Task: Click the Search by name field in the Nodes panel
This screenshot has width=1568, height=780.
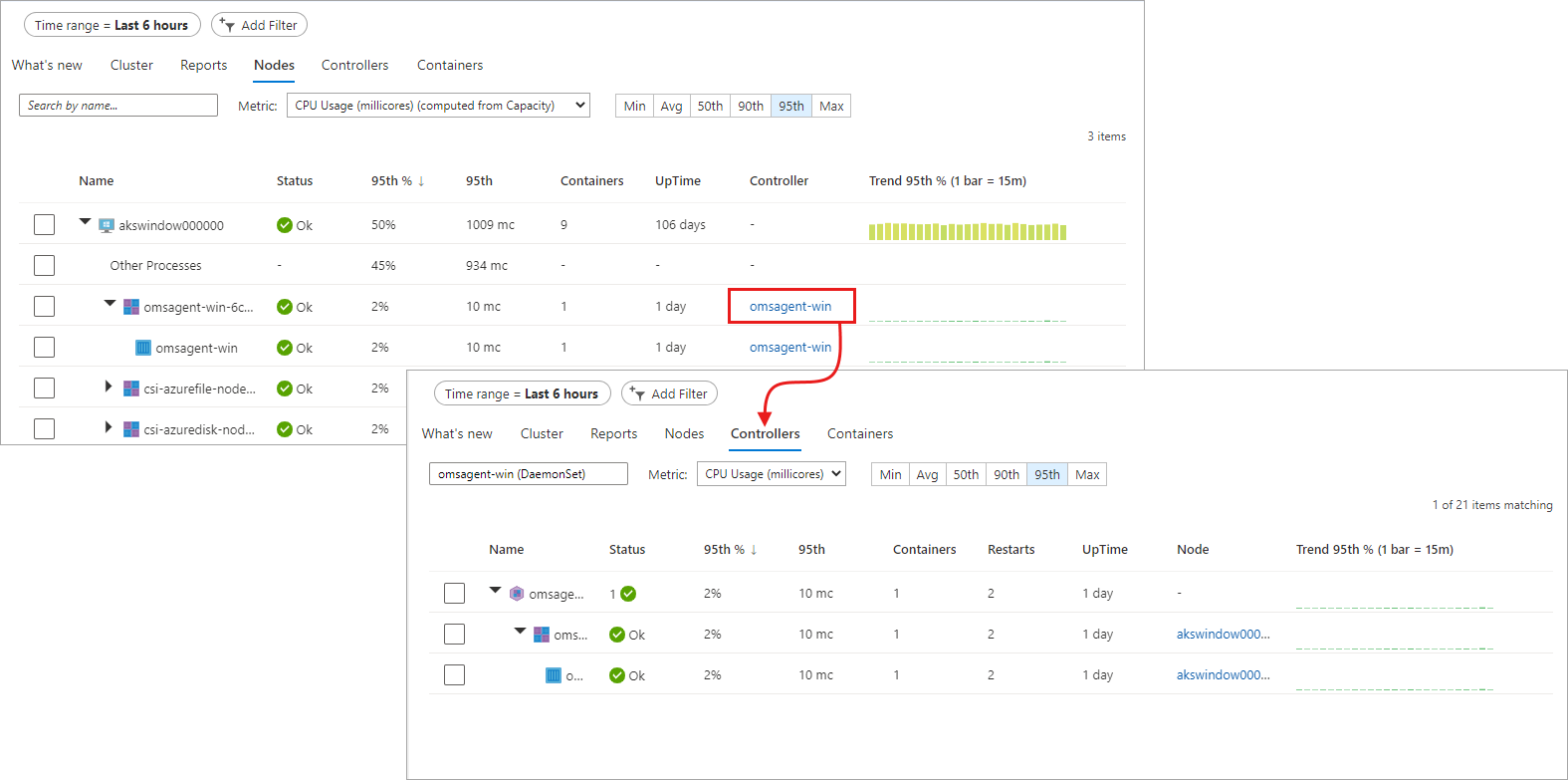Action: point(118,106)
